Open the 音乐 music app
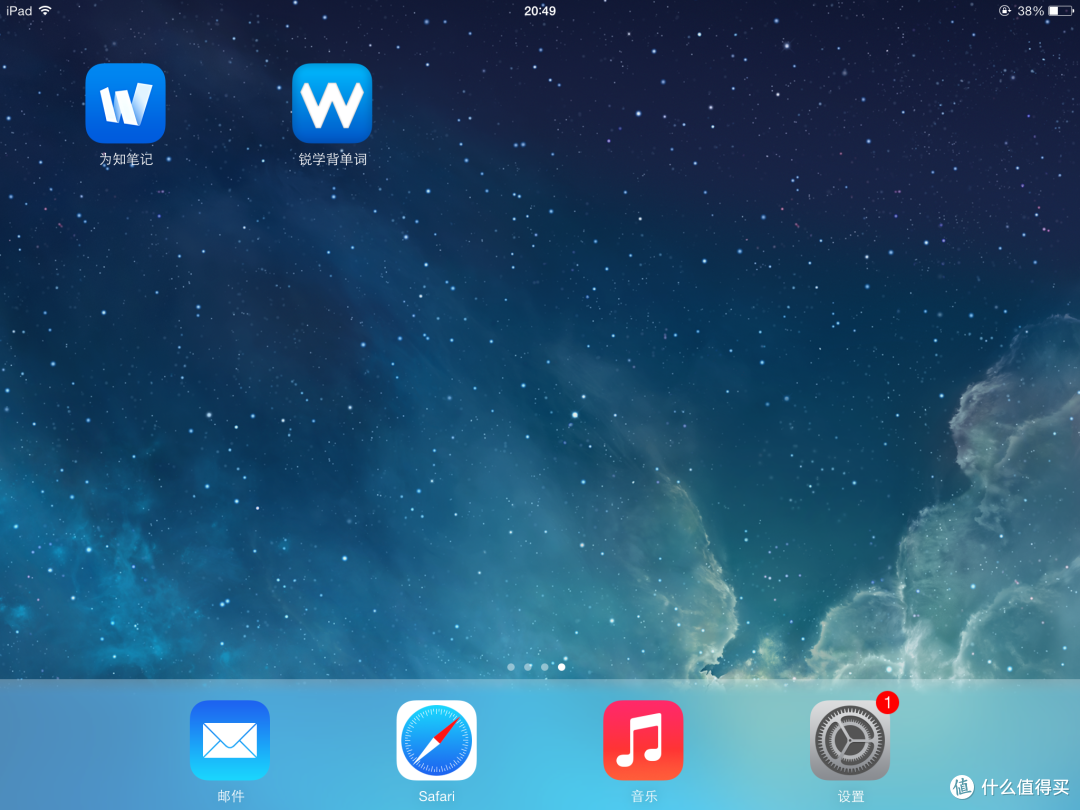The image size is (1080, 810). pos(643,740)
